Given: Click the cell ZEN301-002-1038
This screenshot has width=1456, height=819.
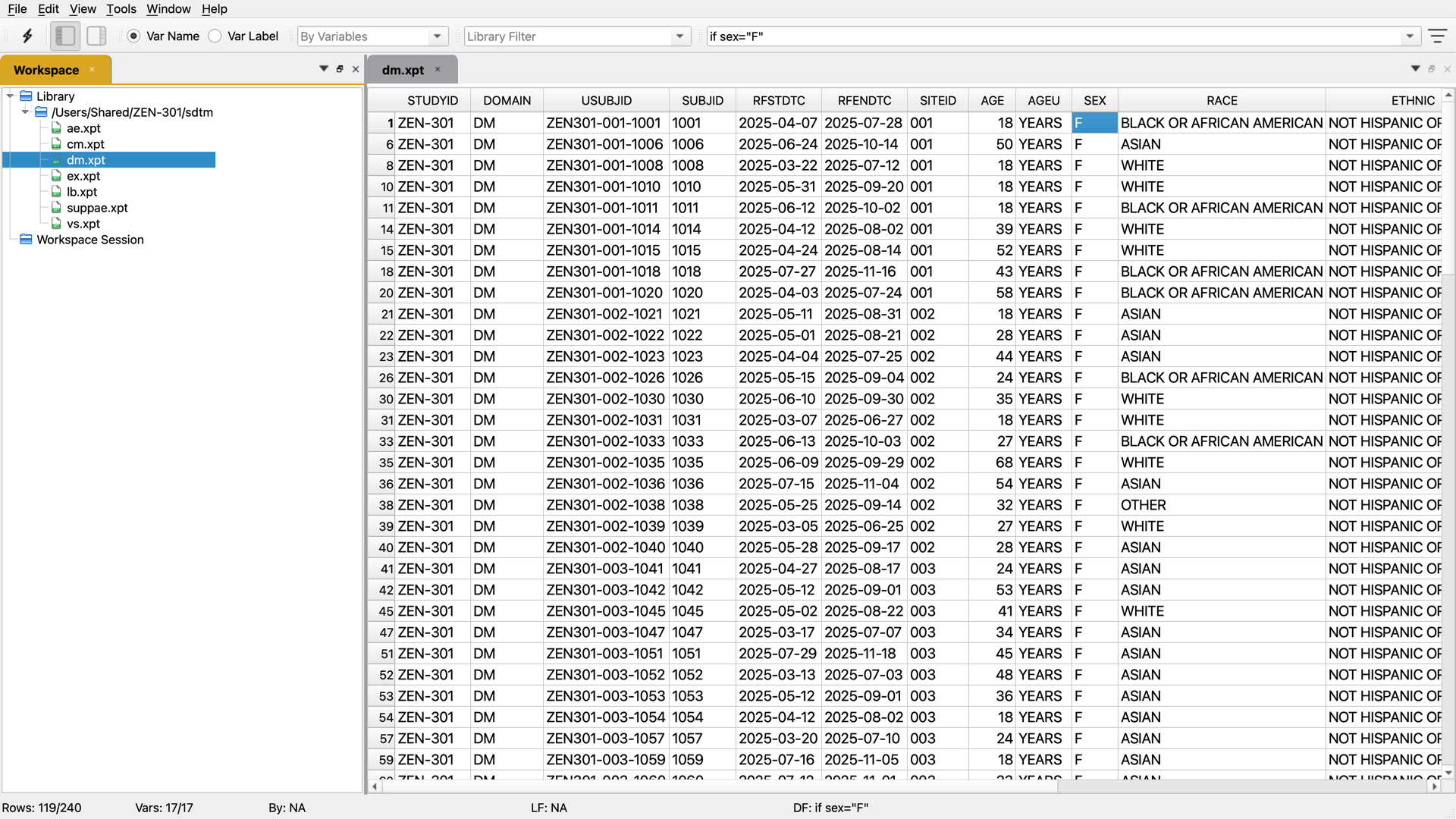Looking at the screenshot, I should click(606, 505).
